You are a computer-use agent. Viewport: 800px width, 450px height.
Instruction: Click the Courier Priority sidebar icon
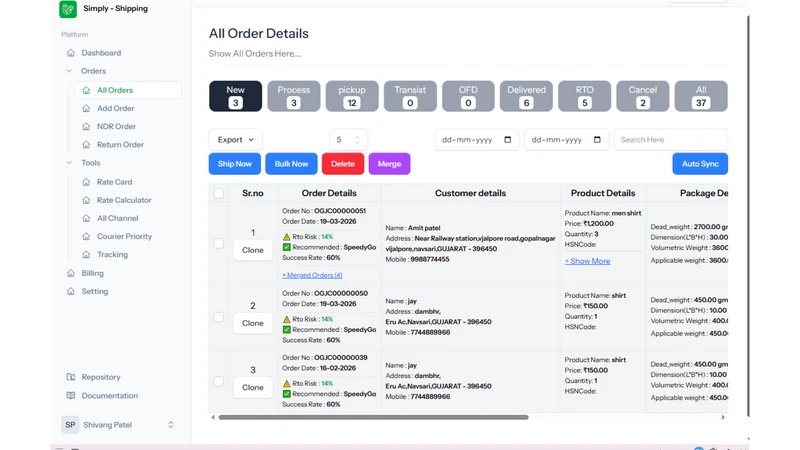click(x=86, y=236)
